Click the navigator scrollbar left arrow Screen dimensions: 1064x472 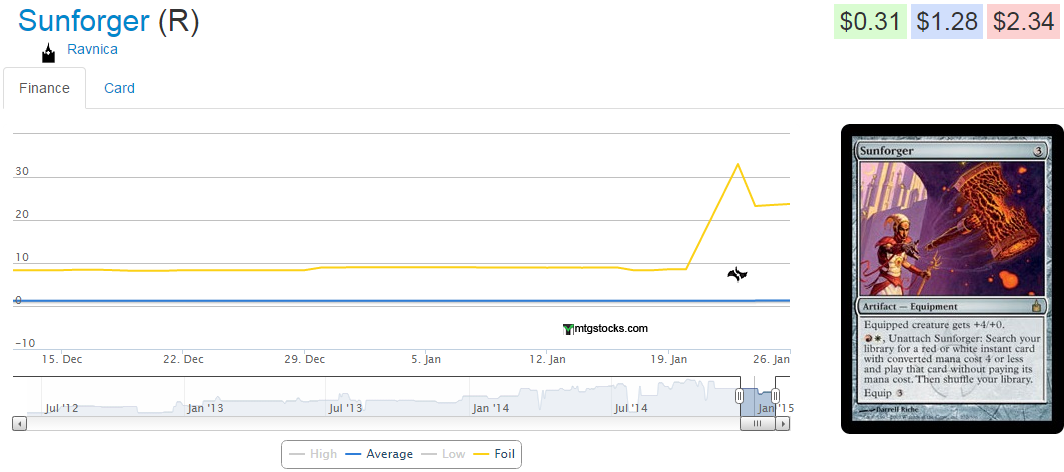(x=18, y=424)
